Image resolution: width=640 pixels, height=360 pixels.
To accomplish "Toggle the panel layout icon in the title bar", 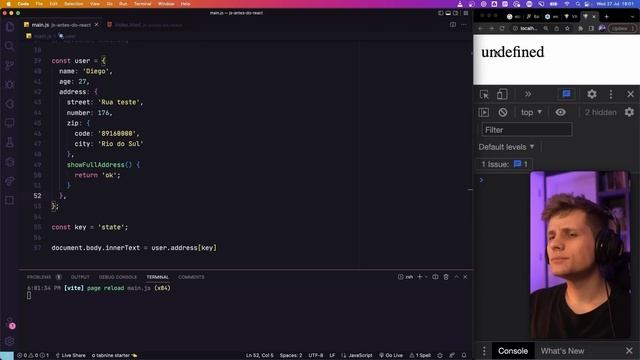I will [448, 13].
